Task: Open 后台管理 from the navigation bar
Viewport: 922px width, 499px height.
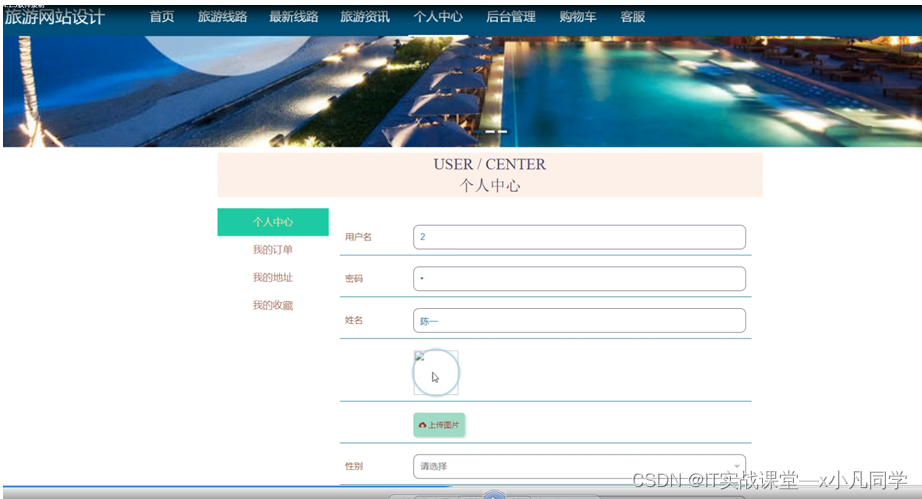Action: [x=511, y=17]
